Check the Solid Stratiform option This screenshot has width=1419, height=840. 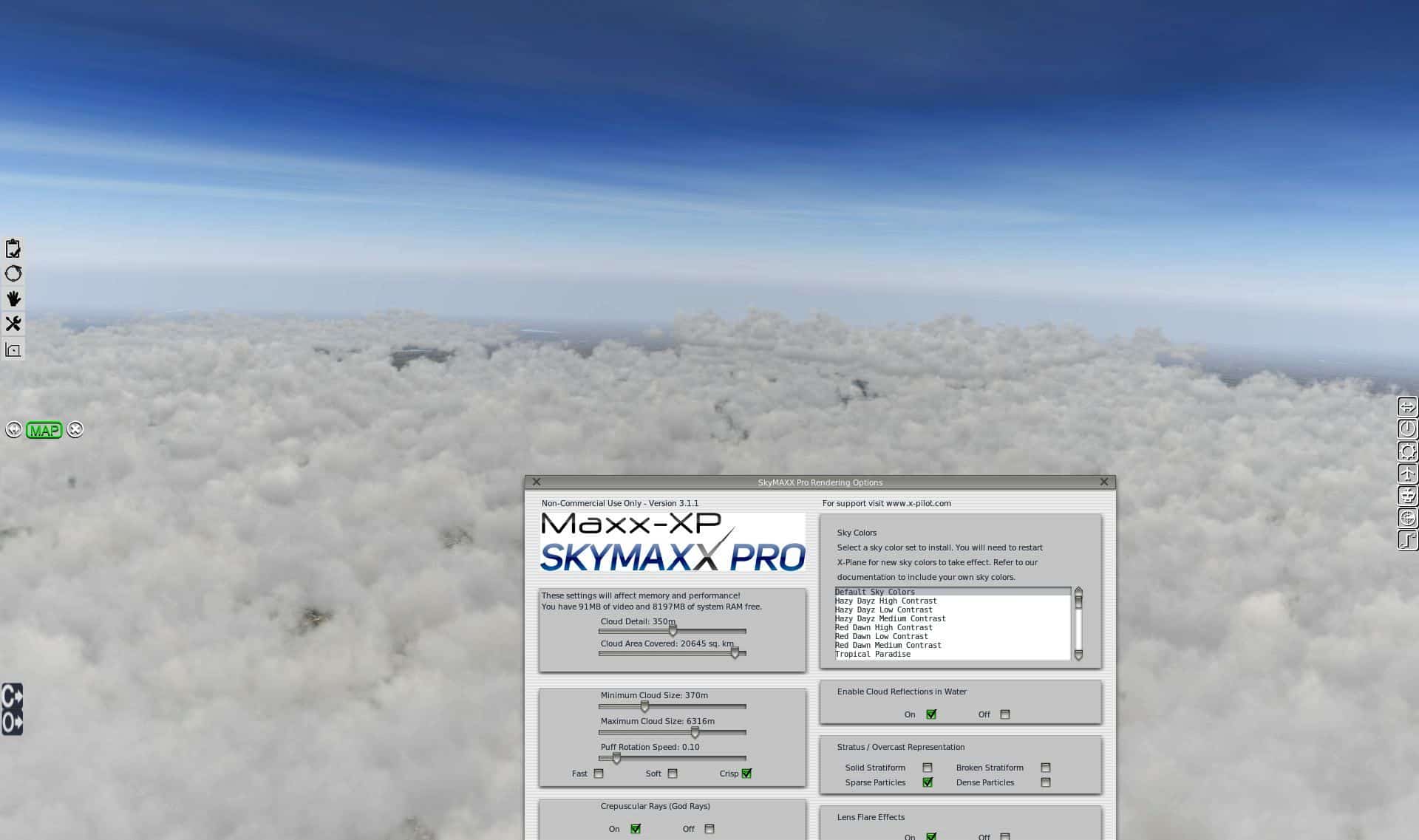pyautogui.click(x=928, y=768)
